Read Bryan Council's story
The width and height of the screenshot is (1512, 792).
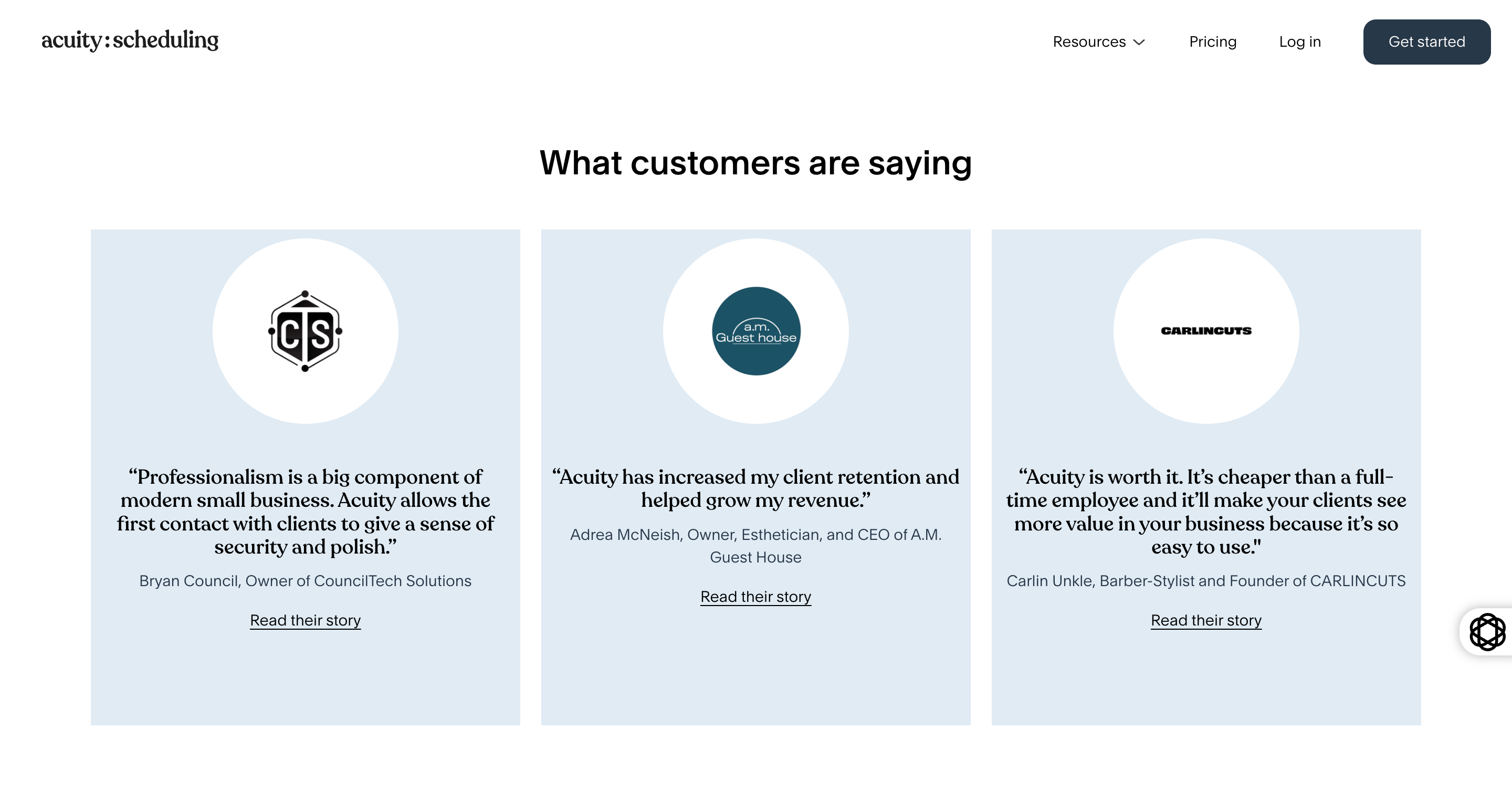305,620
